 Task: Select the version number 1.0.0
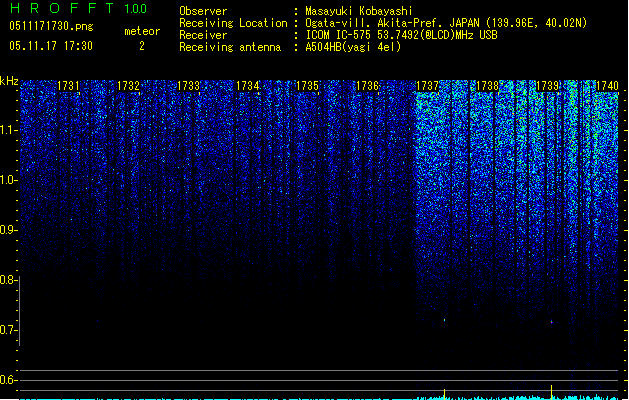(136, 8)
